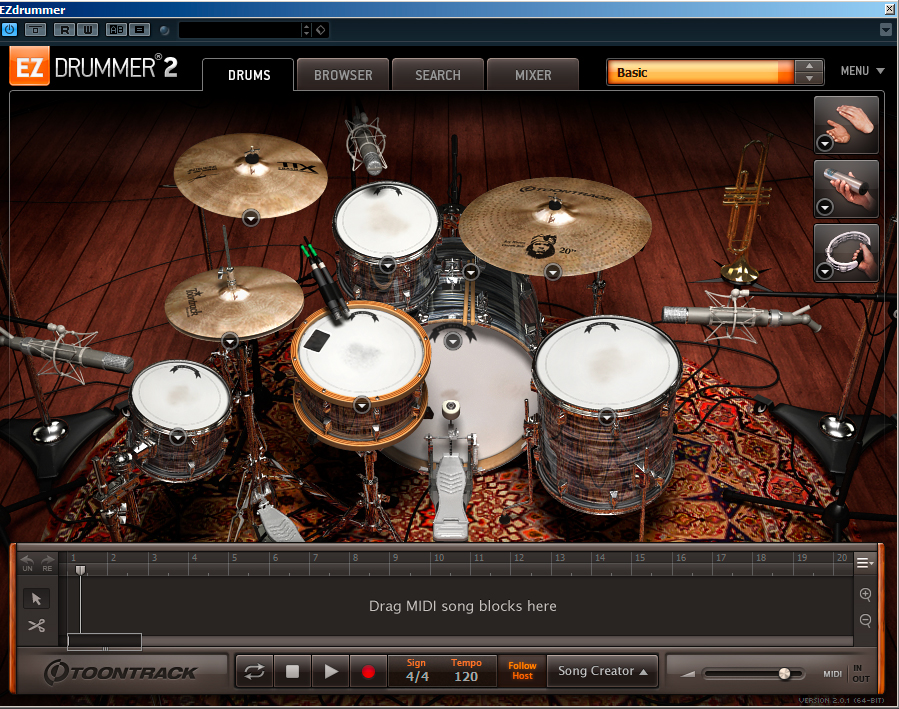Open the large floor tom dropdown arrow
The width and height of the screenshot is (899, 709).
607,417
